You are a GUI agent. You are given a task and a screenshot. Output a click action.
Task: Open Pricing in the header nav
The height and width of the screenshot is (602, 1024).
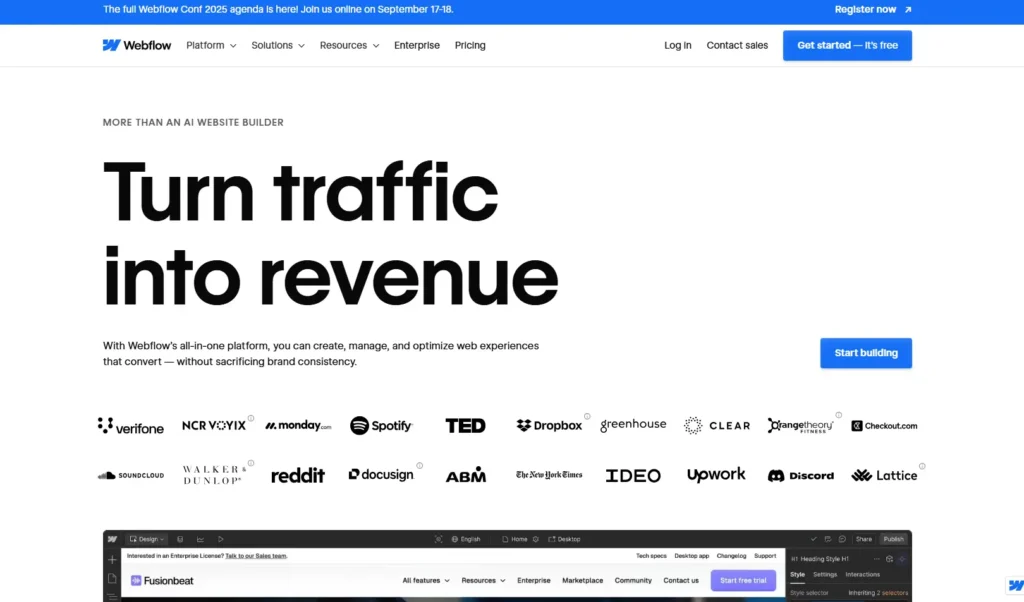(470, 46)
